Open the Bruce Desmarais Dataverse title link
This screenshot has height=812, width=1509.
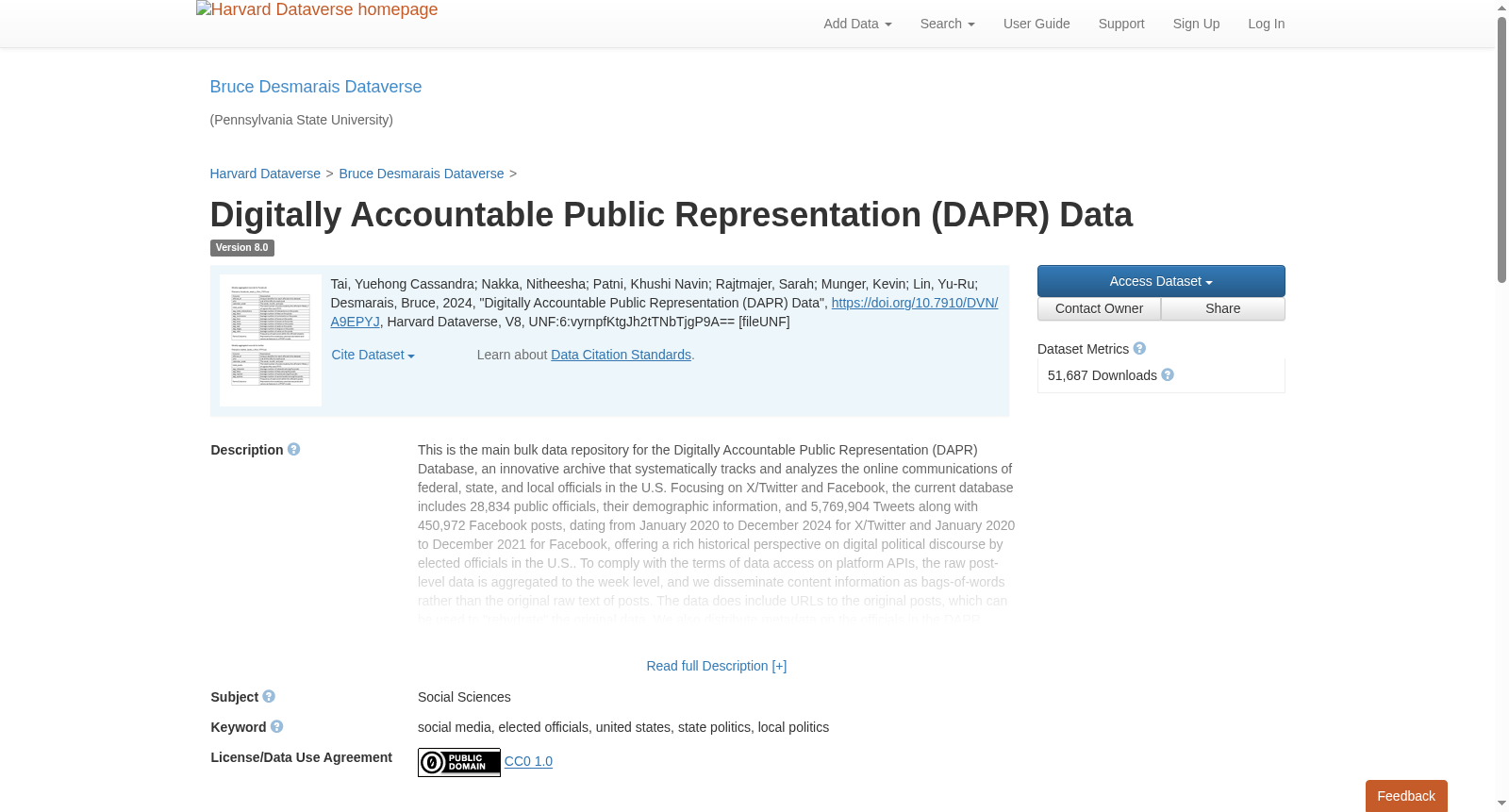coord(316,87)
